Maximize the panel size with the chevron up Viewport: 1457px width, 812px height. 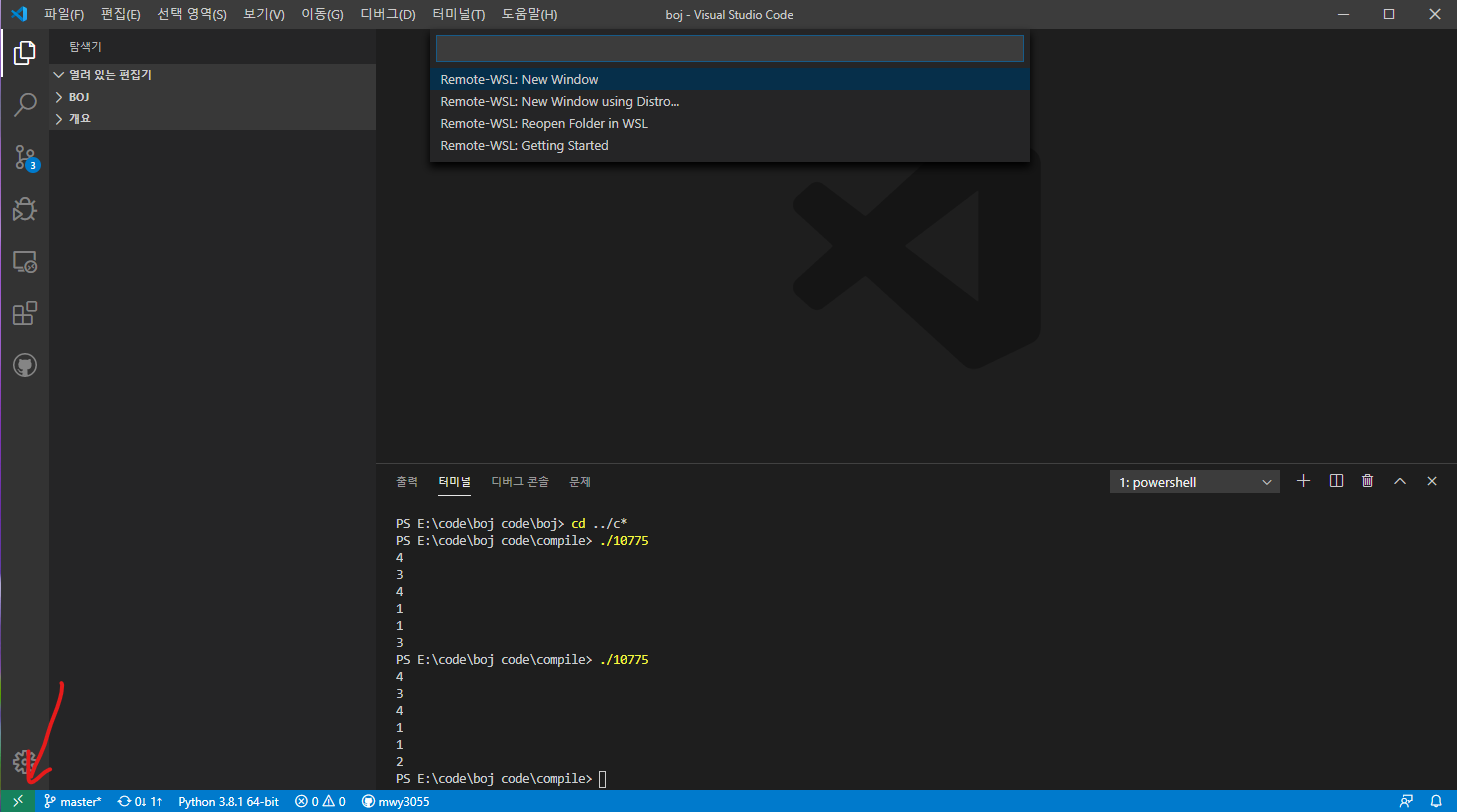click(1400, 481)
